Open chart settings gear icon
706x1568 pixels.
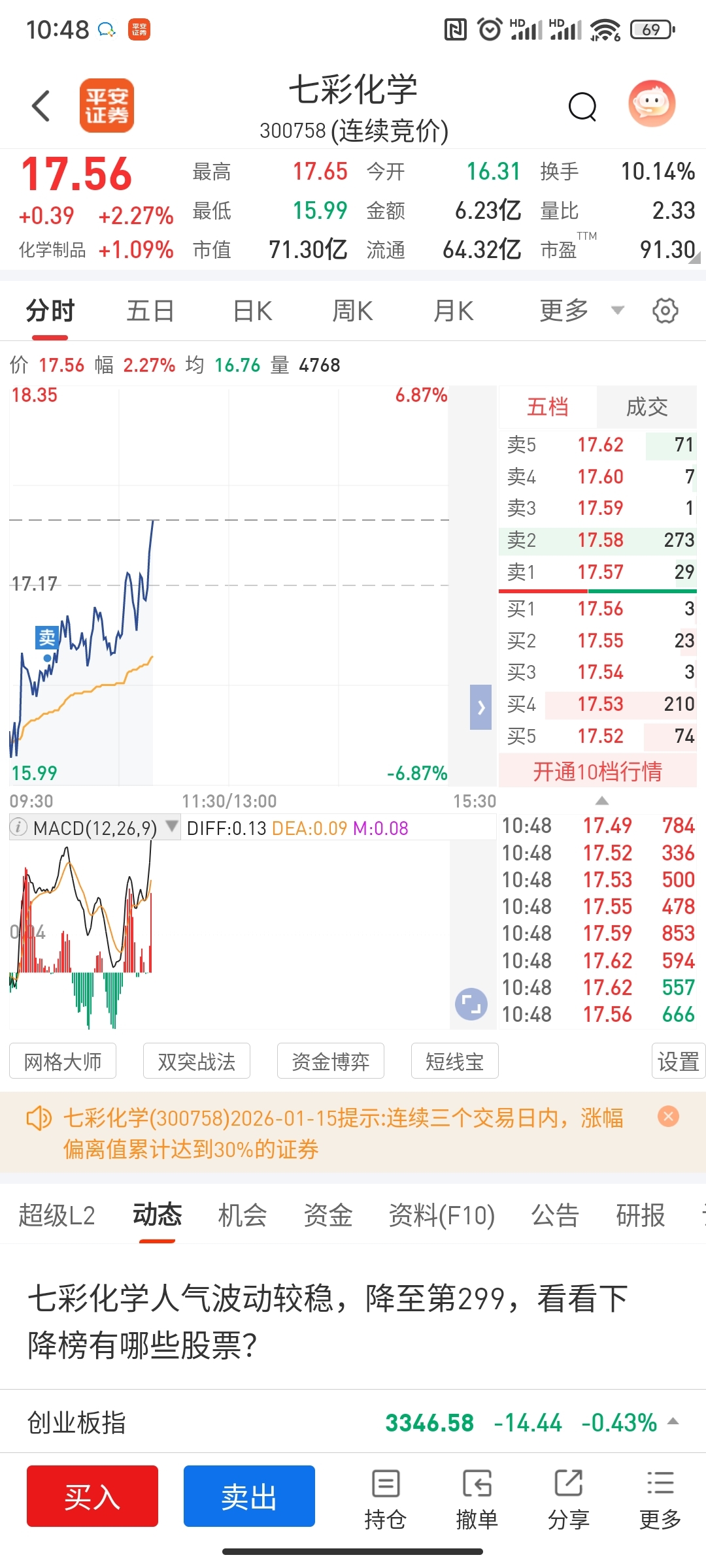click(x=665, y=311)
